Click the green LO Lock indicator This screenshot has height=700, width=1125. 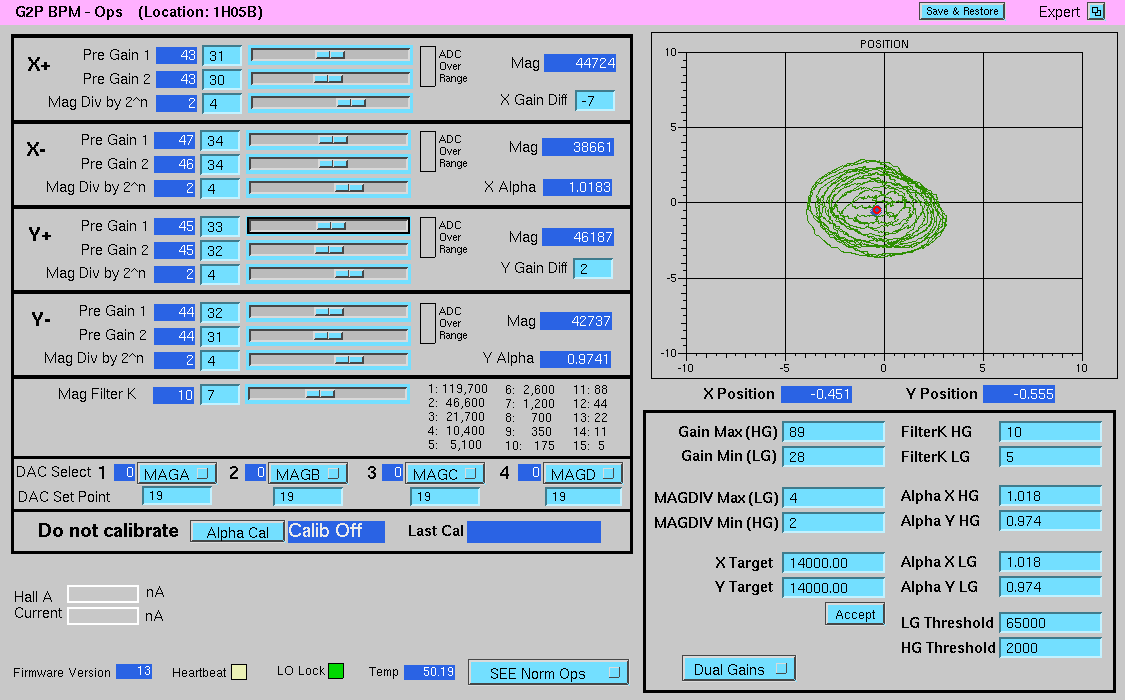coord(336,671)
